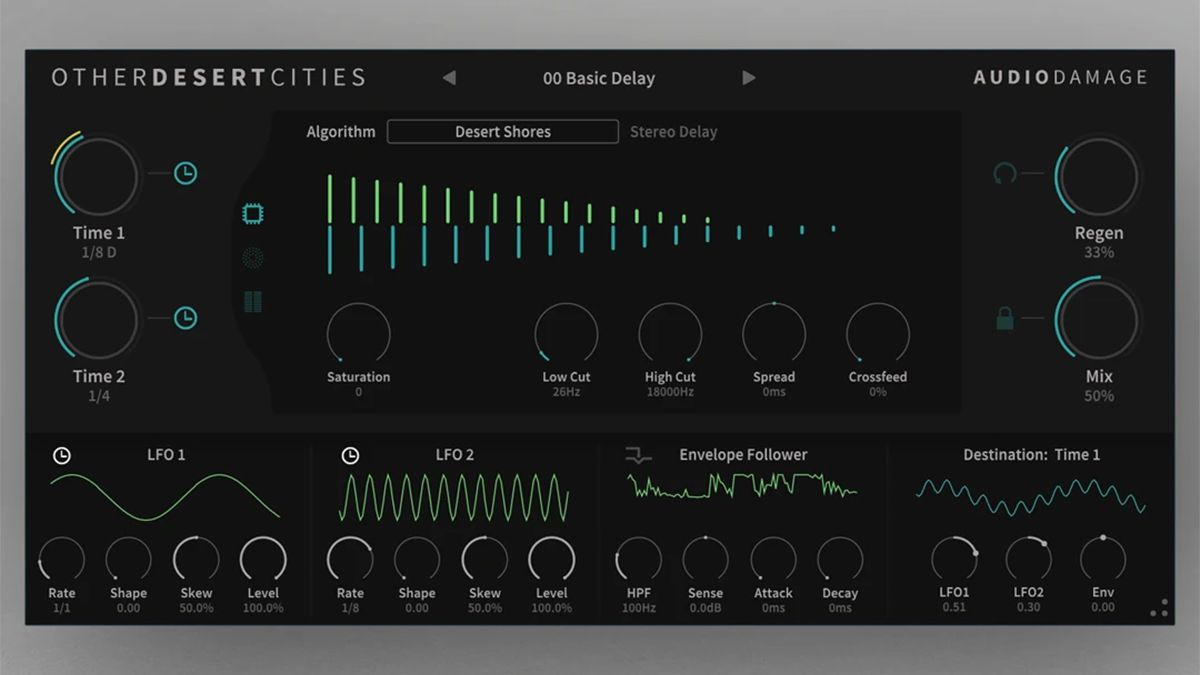This screenshot has height=675, width=1200.
Task: Switch to the Stereo Delay algorithm
Action: coord(673,131)
